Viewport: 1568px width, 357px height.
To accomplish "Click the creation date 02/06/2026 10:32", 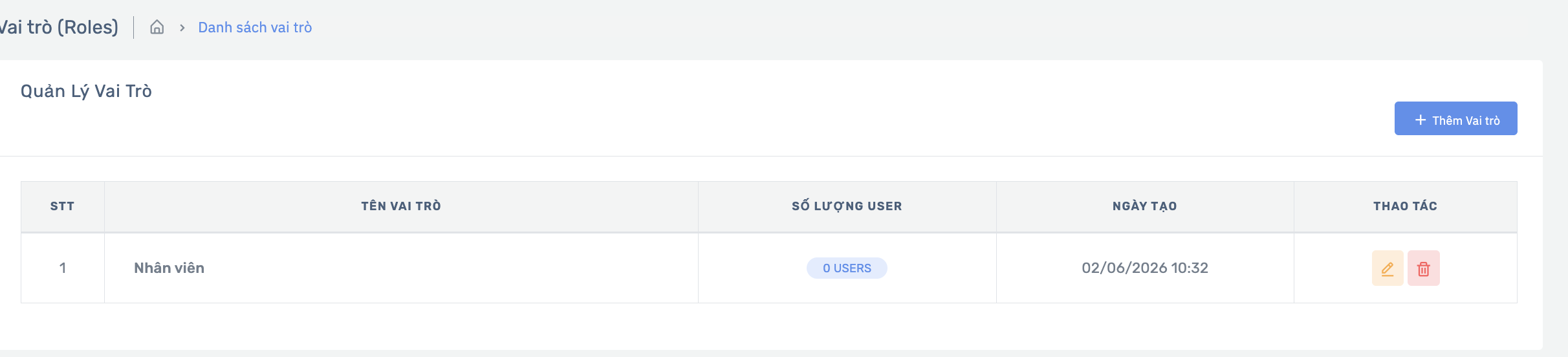I will pos(1145,268).
